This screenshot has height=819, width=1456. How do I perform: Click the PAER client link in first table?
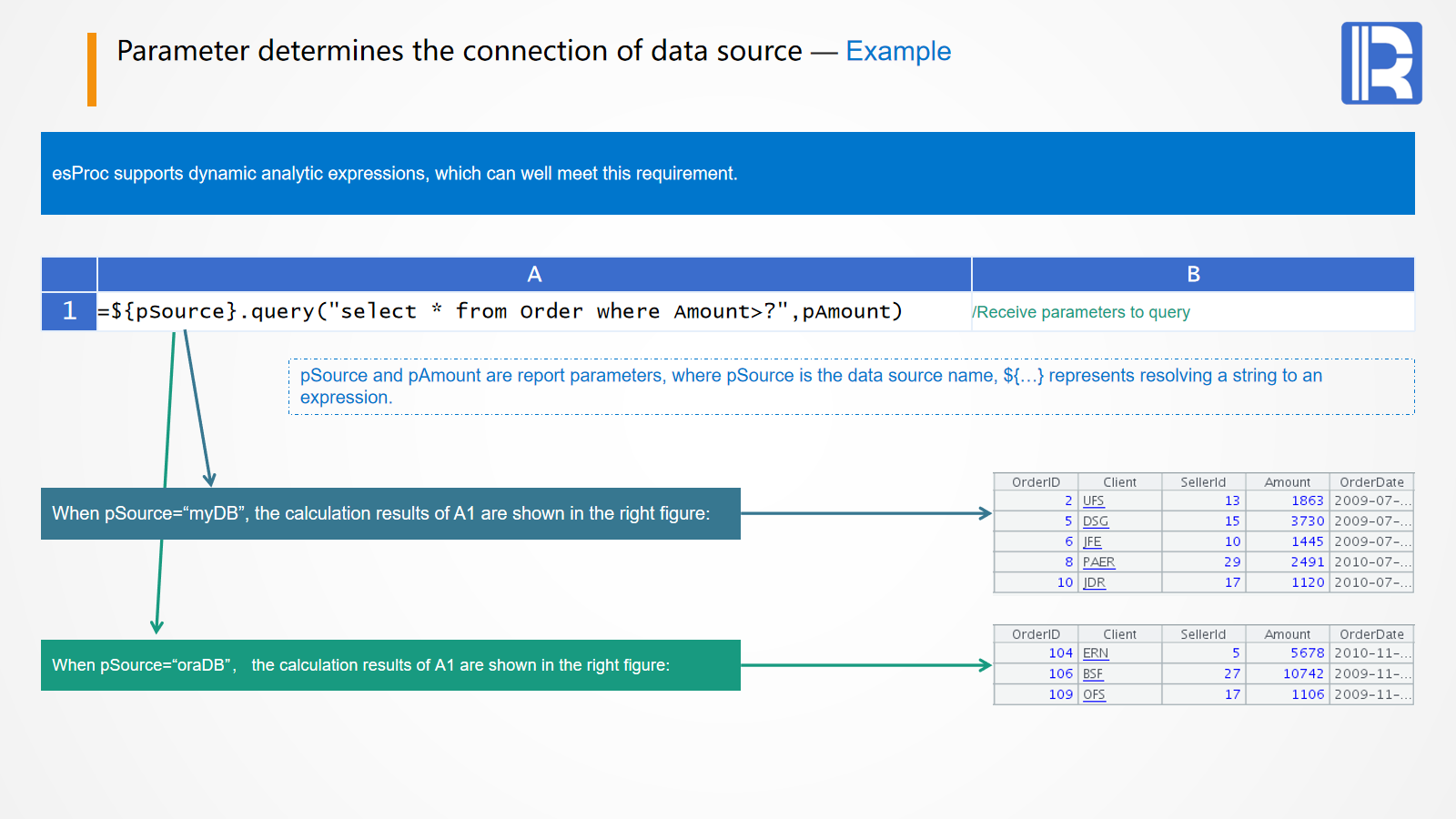(1098, 562)
